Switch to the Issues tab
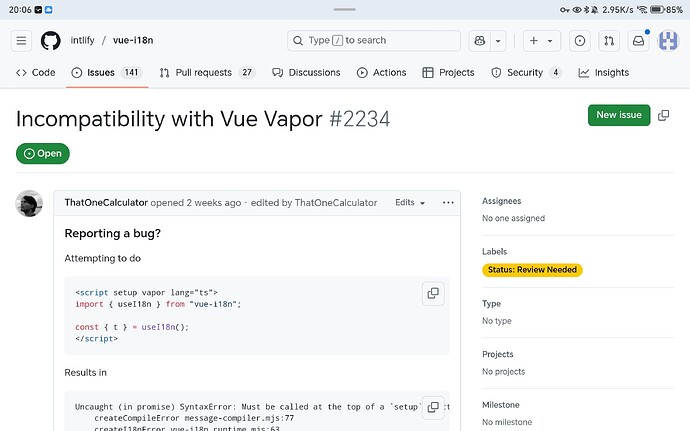 pos(107,73)
